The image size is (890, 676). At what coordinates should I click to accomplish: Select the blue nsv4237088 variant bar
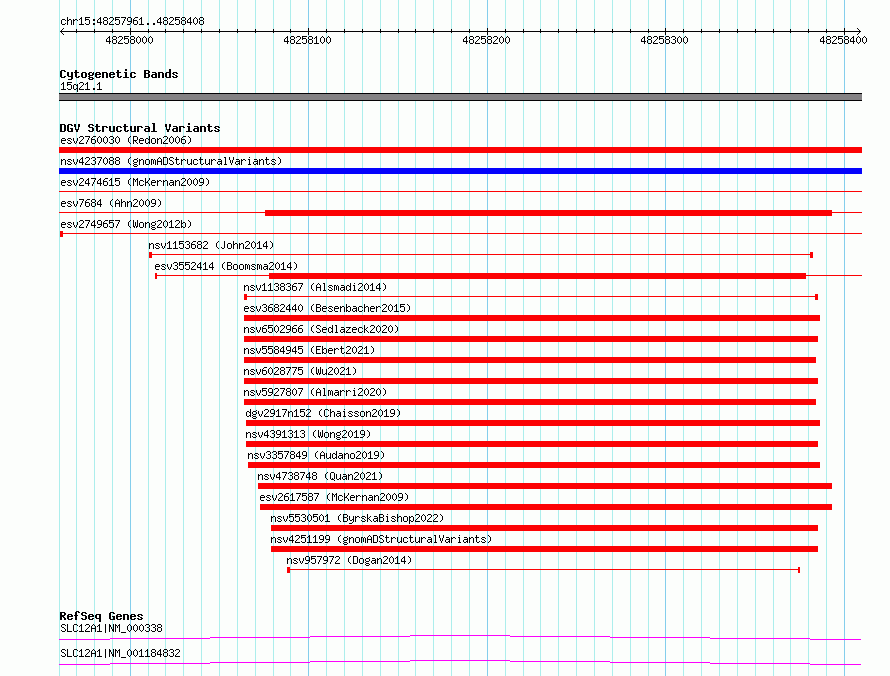point(460,171)
